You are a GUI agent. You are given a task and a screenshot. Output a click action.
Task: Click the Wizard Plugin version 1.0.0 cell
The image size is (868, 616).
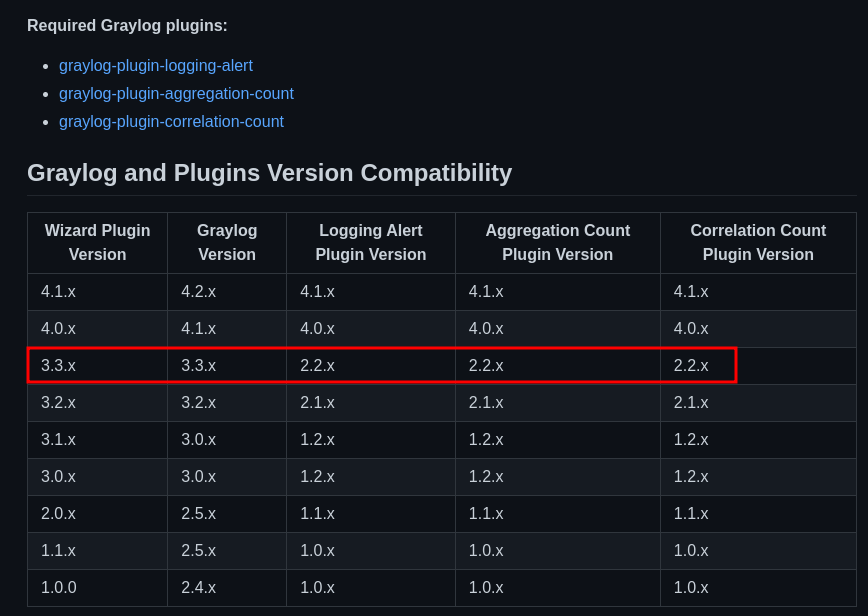58,588
